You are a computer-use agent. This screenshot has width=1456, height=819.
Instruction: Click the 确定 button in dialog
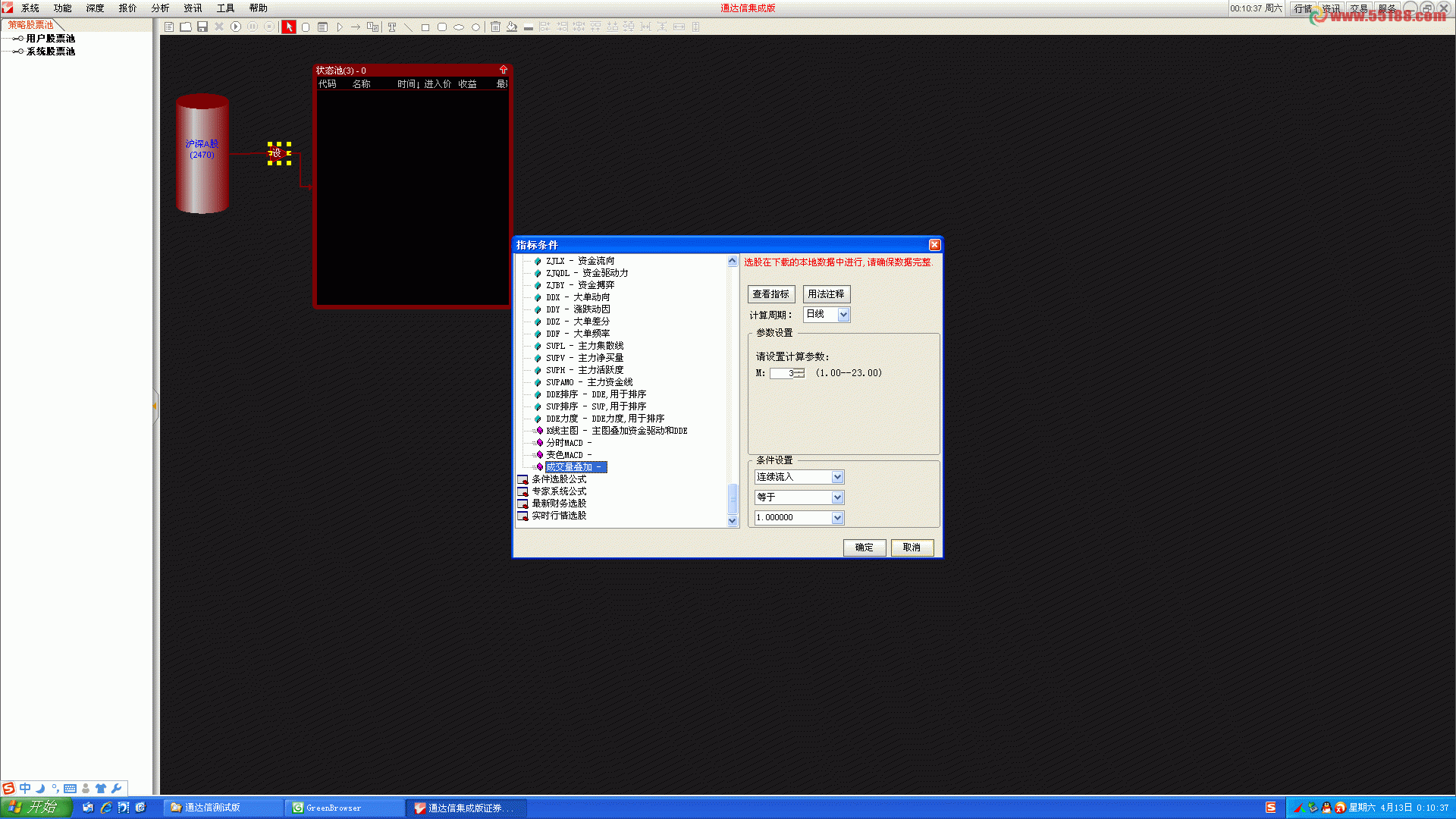pos(864,548)
